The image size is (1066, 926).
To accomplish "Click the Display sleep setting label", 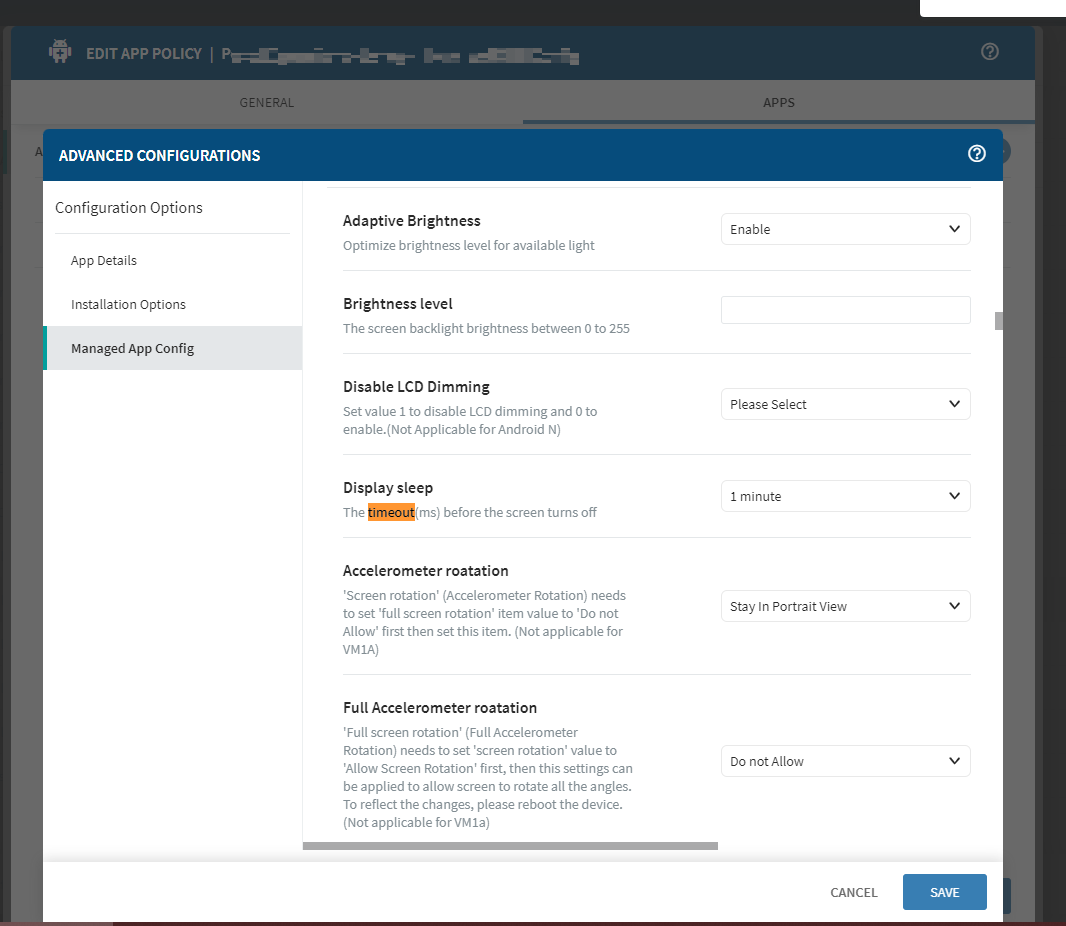I will (388, 488).
